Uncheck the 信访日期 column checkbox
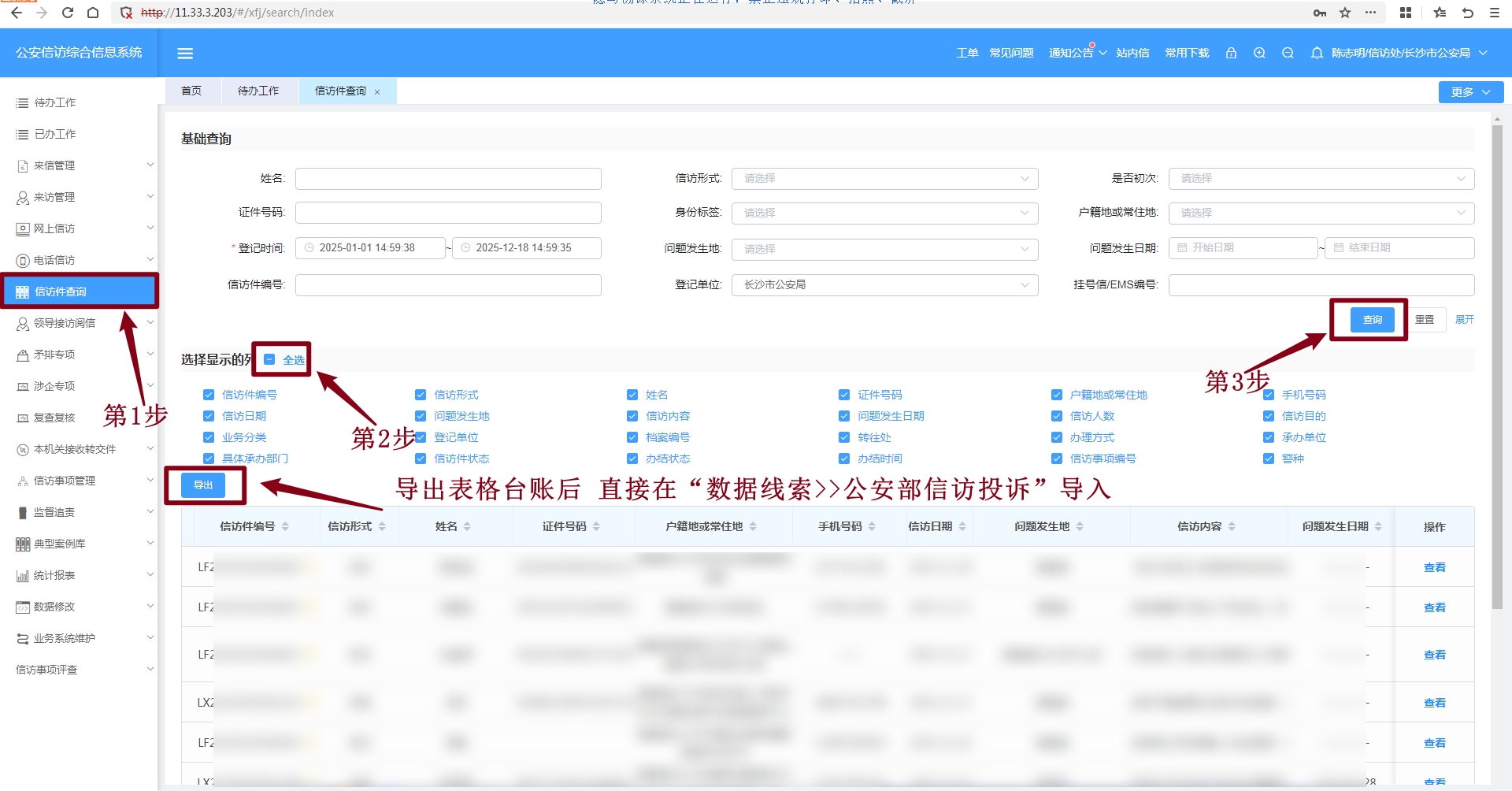 [209, 416]
